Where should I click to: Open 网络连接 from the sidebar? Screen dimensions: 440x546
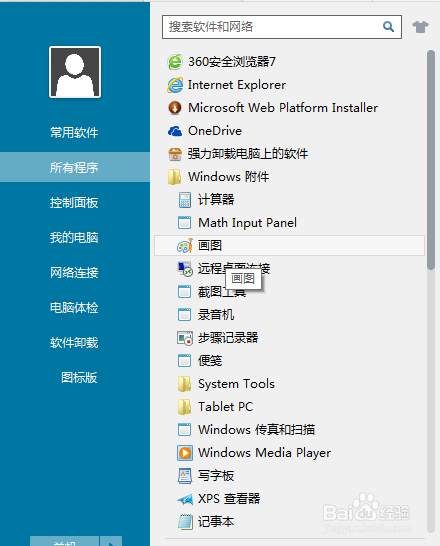tap(74, 273)
